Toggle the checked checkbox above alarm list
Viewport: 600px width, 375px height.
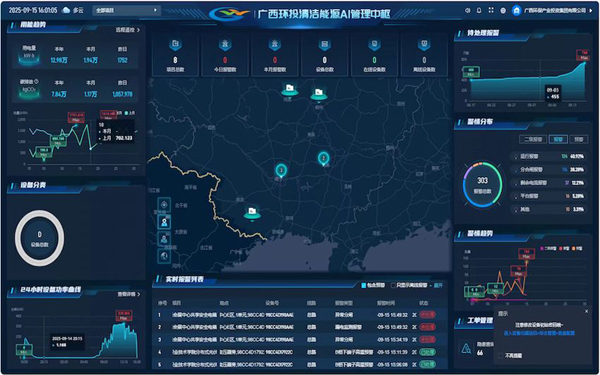pos(364,285)
